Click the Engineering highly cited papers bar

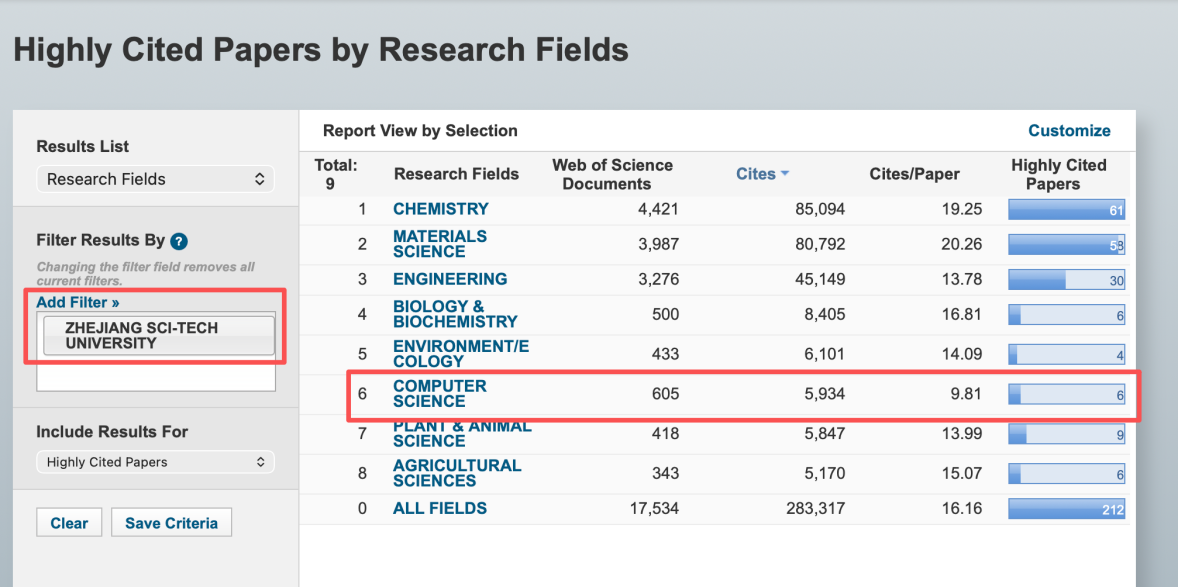coord(1066,280)
